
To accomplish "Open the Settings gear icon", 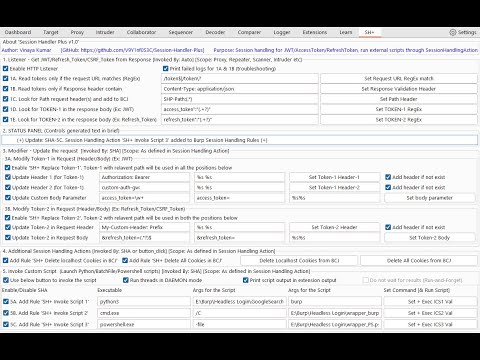I will (453, 32).
